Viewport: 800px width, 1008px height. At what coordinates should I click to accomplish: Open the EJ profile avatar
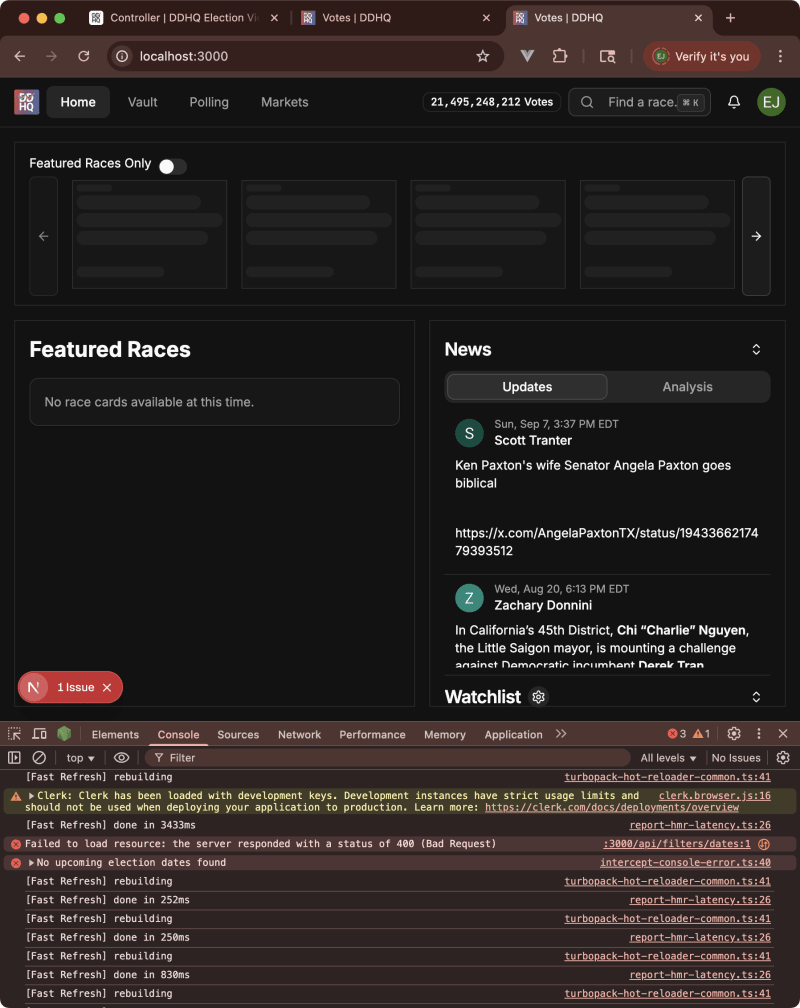point(771,101)
